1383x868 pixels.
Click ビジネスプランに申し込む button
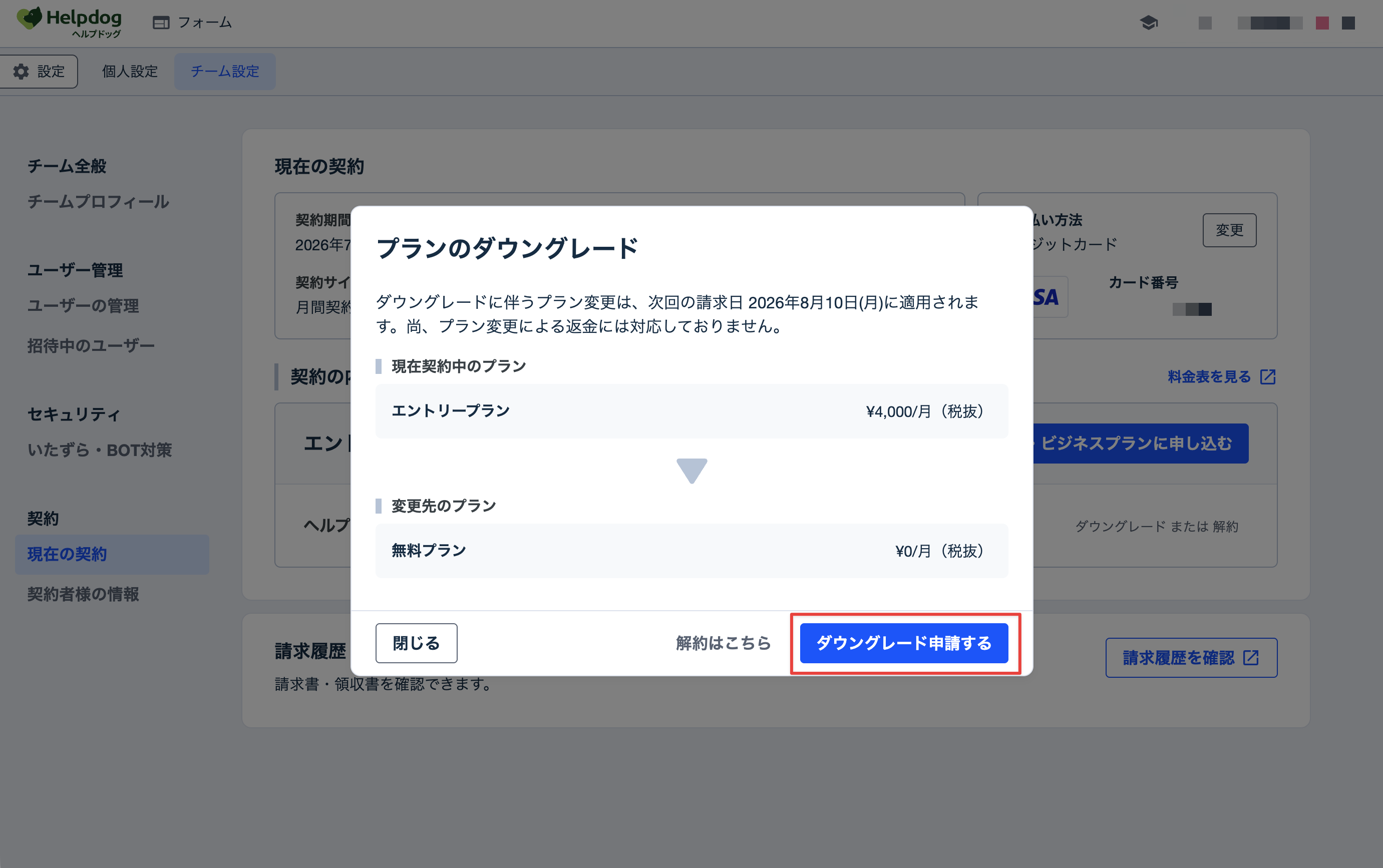1140,444
